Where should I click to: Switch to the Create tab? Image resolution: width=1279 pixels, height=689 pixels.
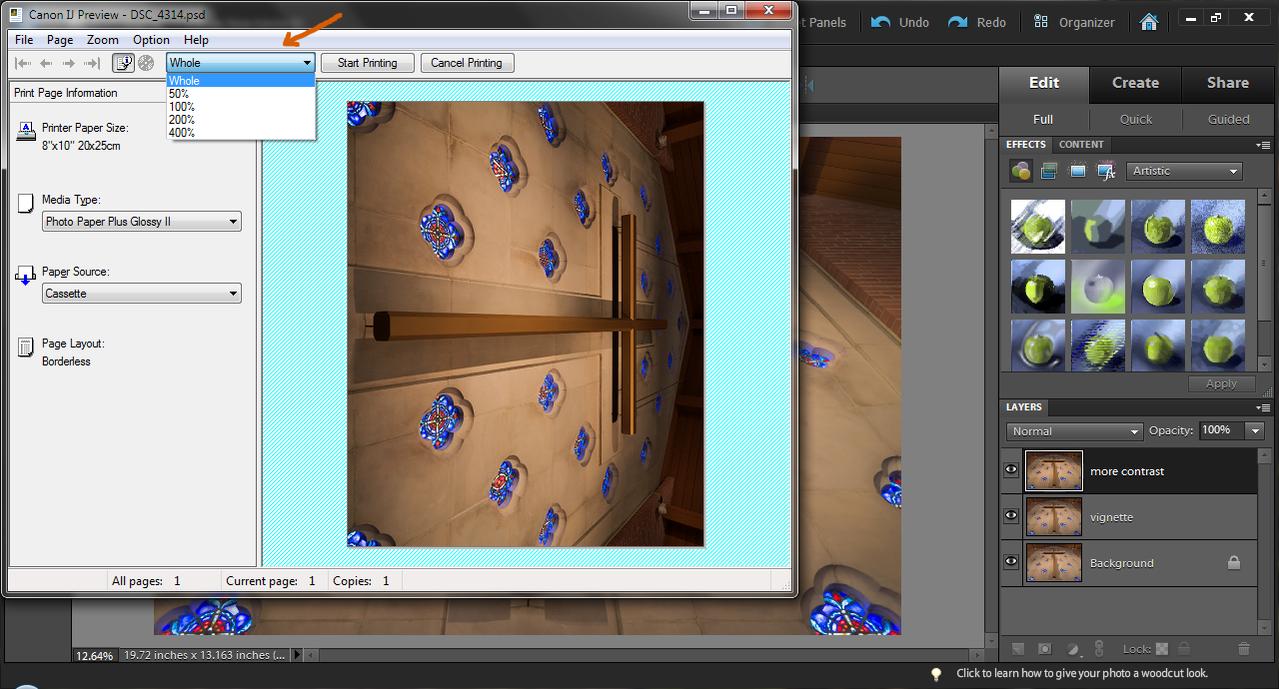(x=1135, y=83)
